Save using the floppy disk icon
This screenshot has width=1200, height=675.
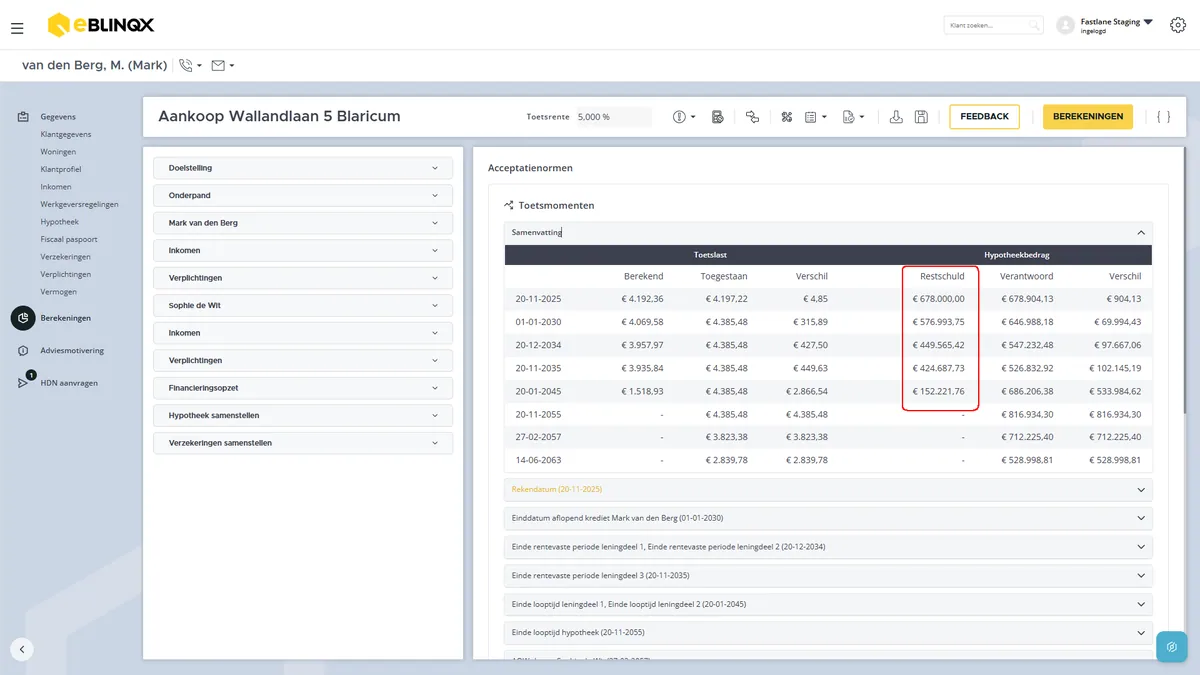click(921, 117)
